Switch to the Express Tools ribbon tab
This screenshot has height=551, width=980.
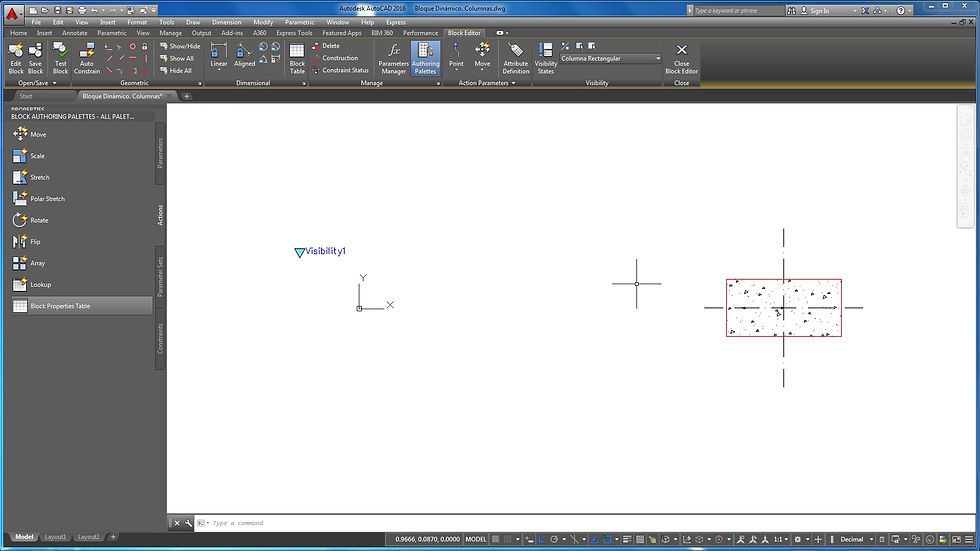coord(294,33)
